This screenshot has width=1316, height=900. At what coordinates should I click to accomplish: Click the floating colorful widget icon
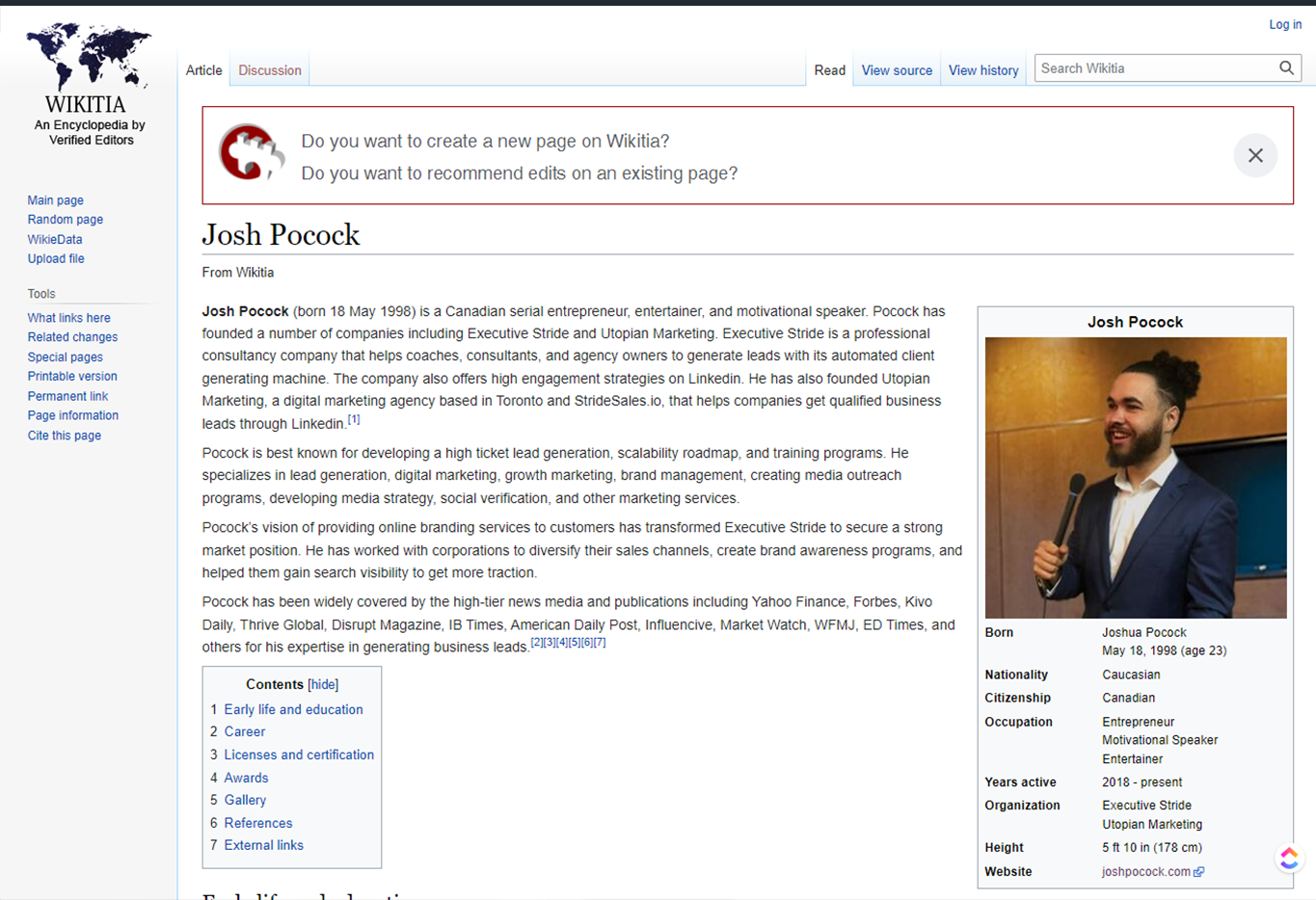click(1289, 858)
